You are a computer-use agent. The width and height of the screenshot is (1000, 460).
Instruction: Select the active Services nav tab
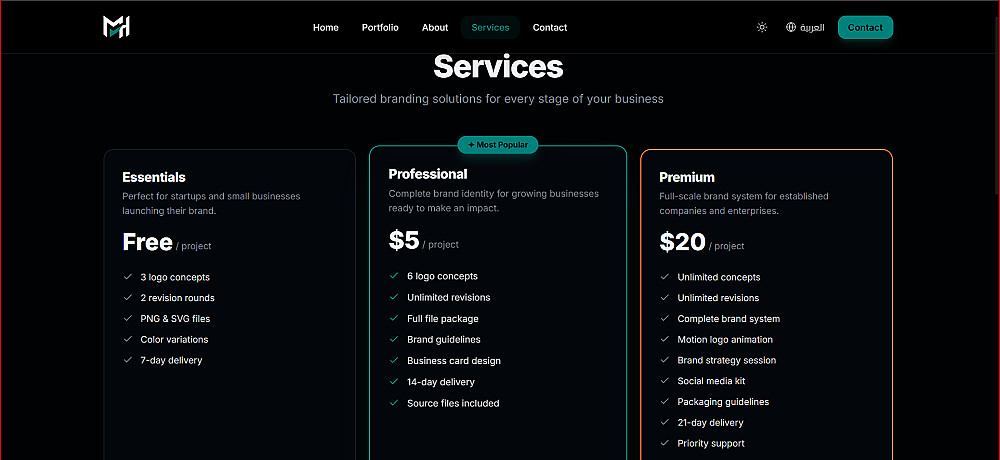pyautogui.click(x=490, y=27)
